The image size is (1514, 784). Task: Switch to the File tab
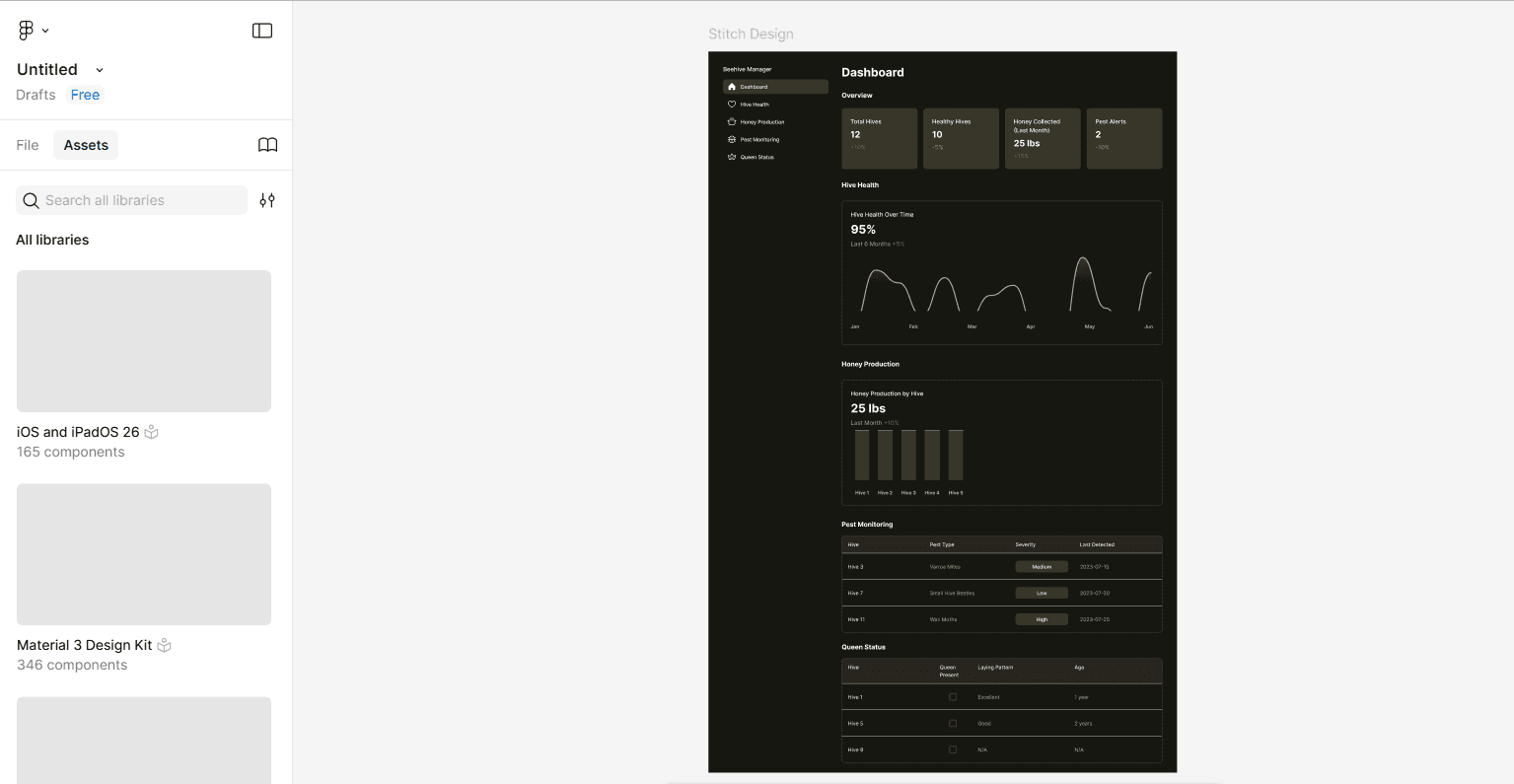coord(28,145)
